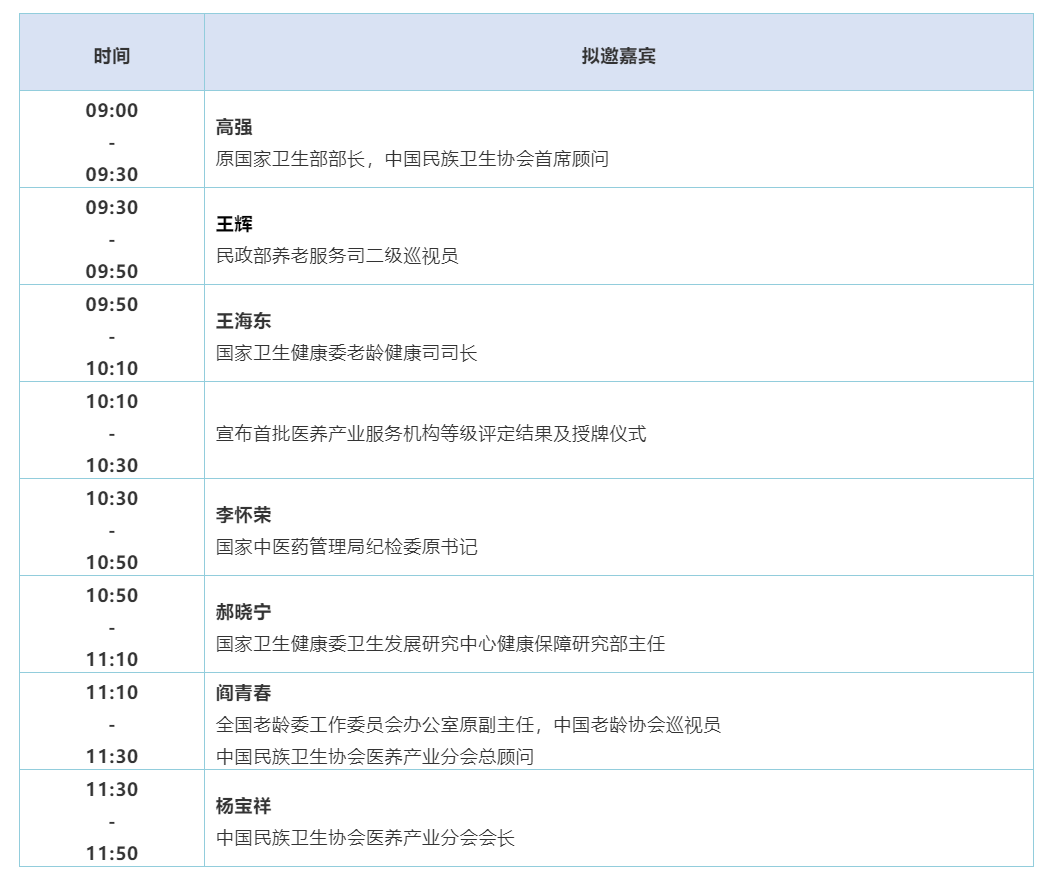The height and width of the screenshot is (879, 1054).
Task: Click the 09:00 start time
Action: (112, 111)
